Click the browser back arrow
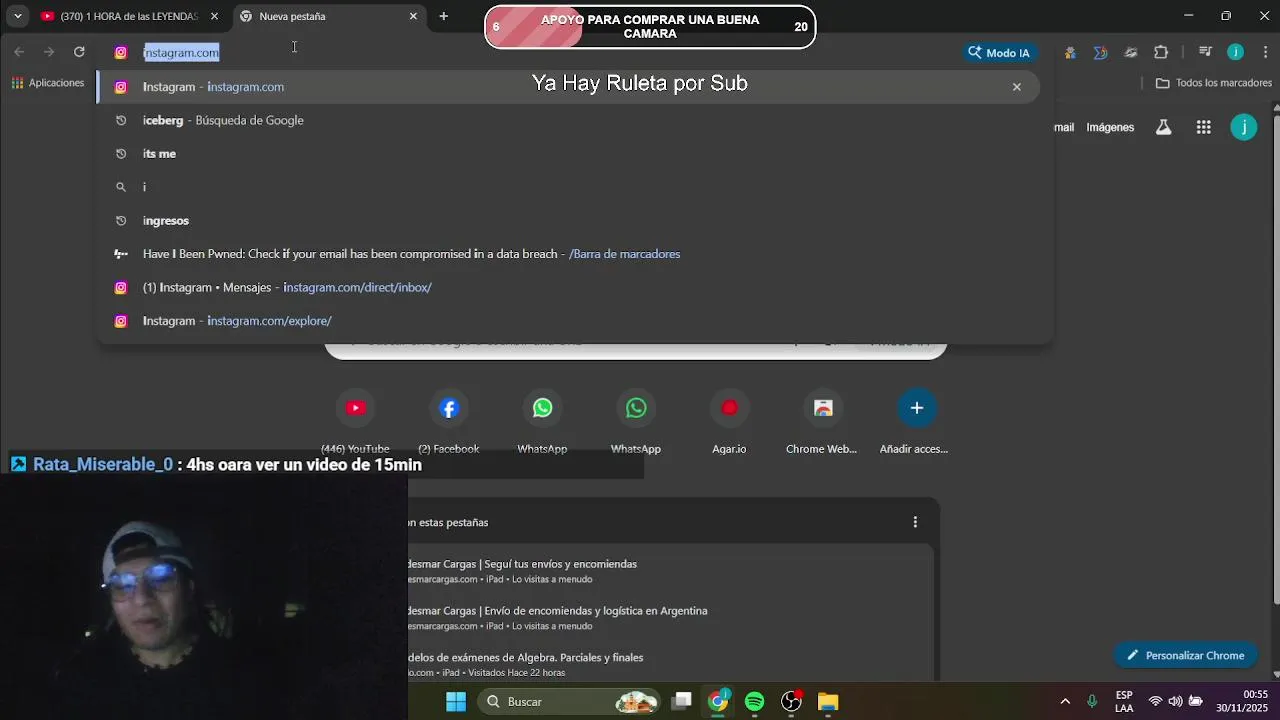Screen dimensions: 1280x720 (19, 52)
